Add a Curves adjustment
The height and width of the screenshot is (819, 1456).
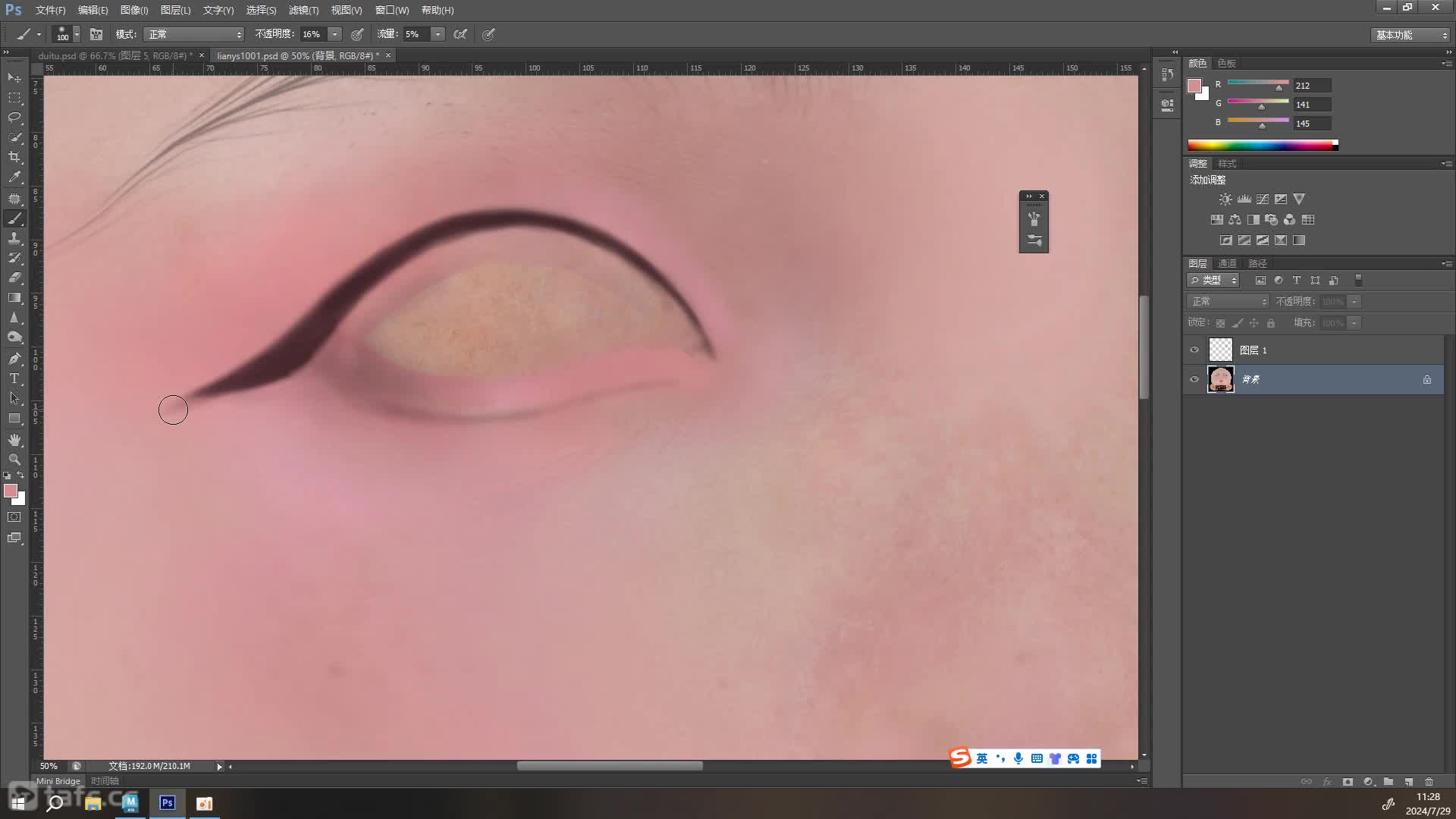point(1263,199)
